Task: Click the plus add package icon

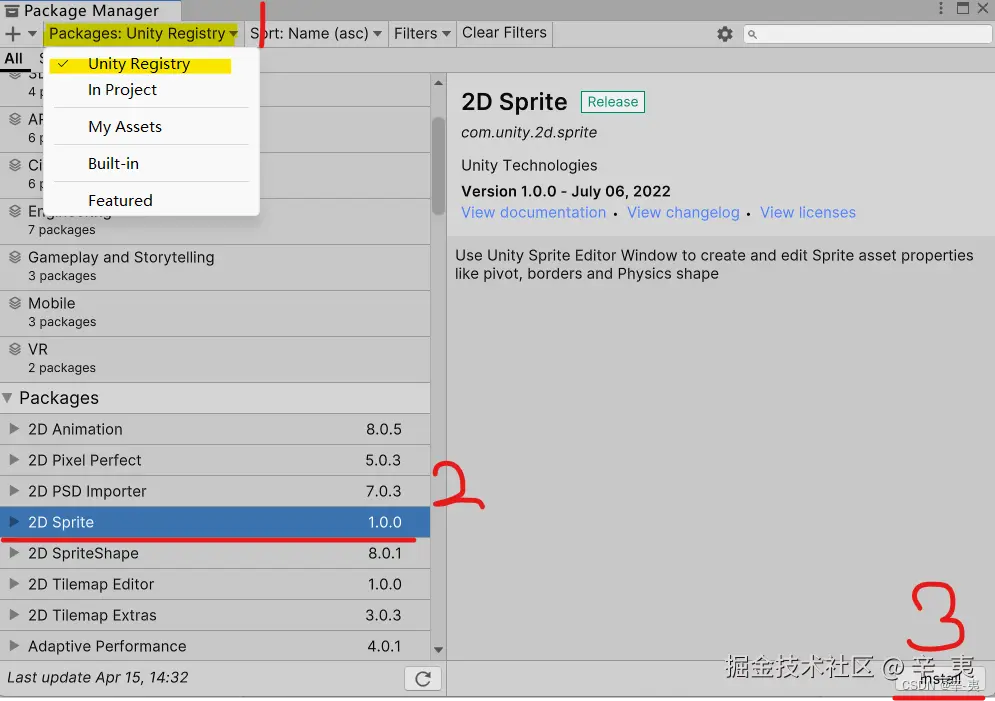Action: [13, 34]
